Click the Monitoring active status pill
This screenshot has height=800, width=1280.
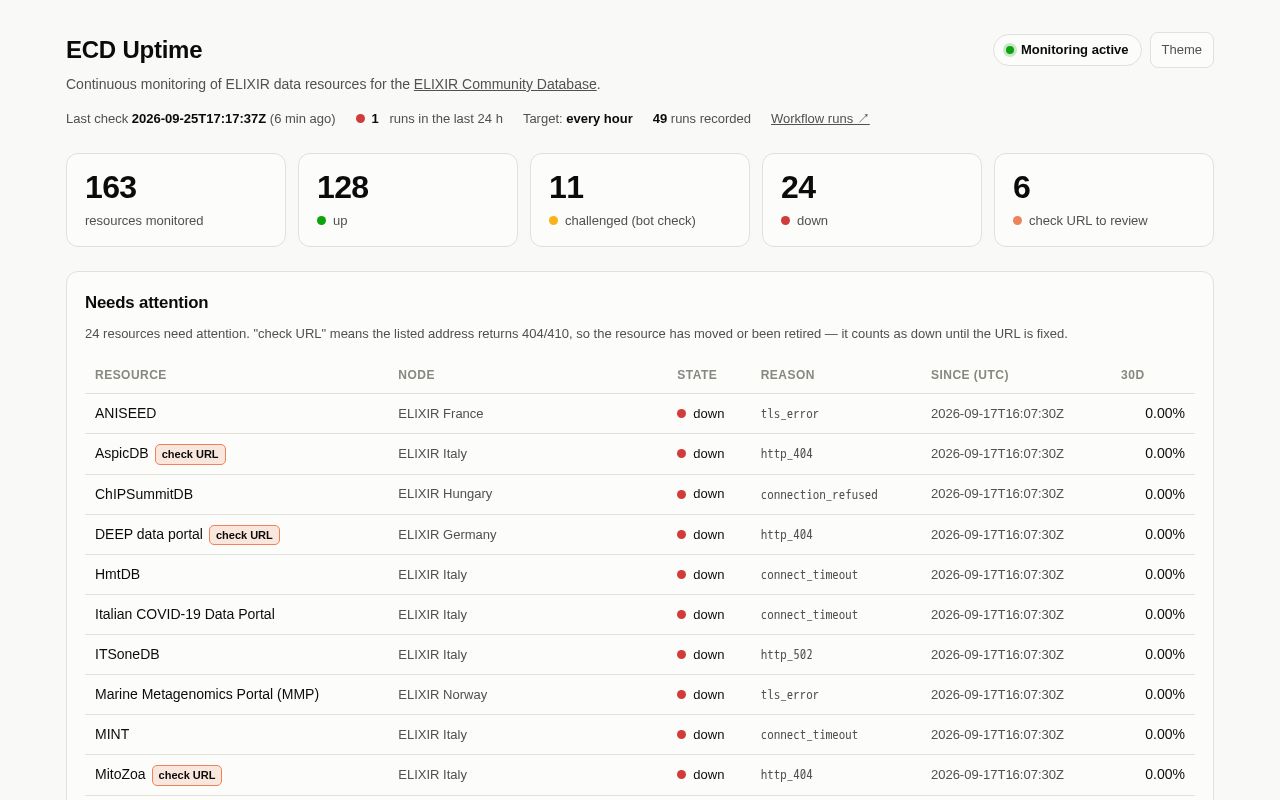coord(1067,50)
